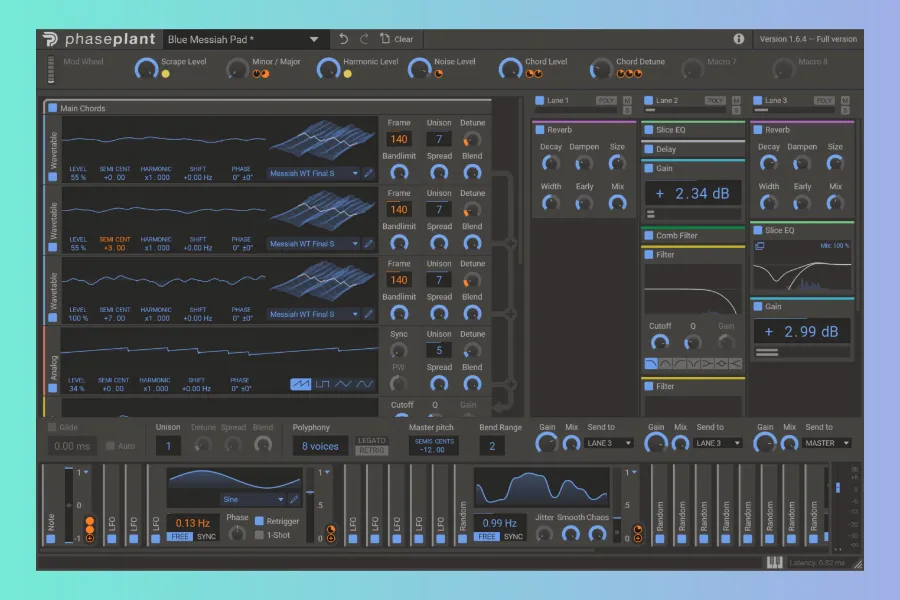The width and height of the screenshot is (900, 600).
Task: Open the Blue Messiah Pad preset dropdown
Action: (314, 39)
